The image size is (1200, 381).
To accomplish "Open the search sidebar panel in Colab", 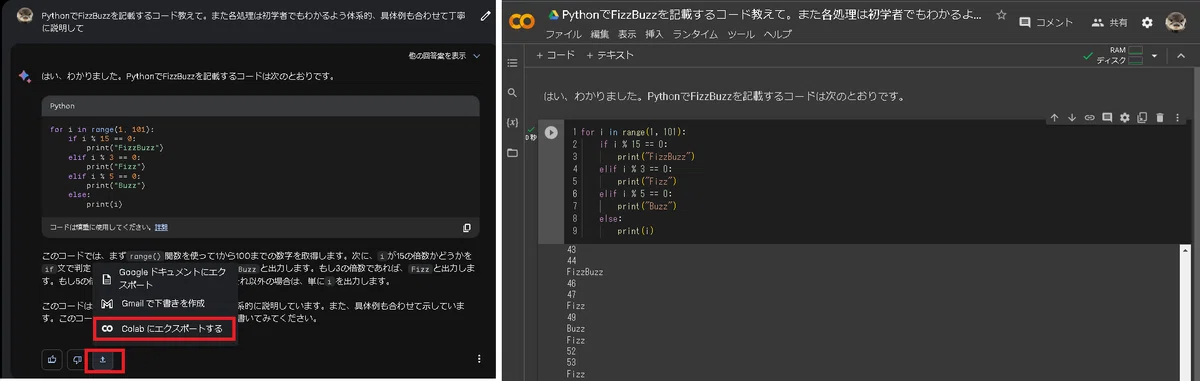I will tap(513, 93).
